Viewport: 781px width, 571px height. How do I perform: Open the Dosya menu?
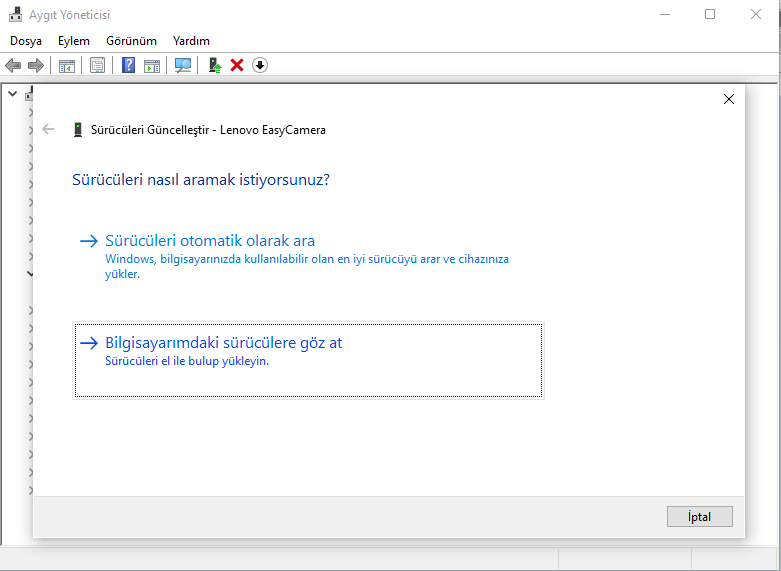coord(26,41)
